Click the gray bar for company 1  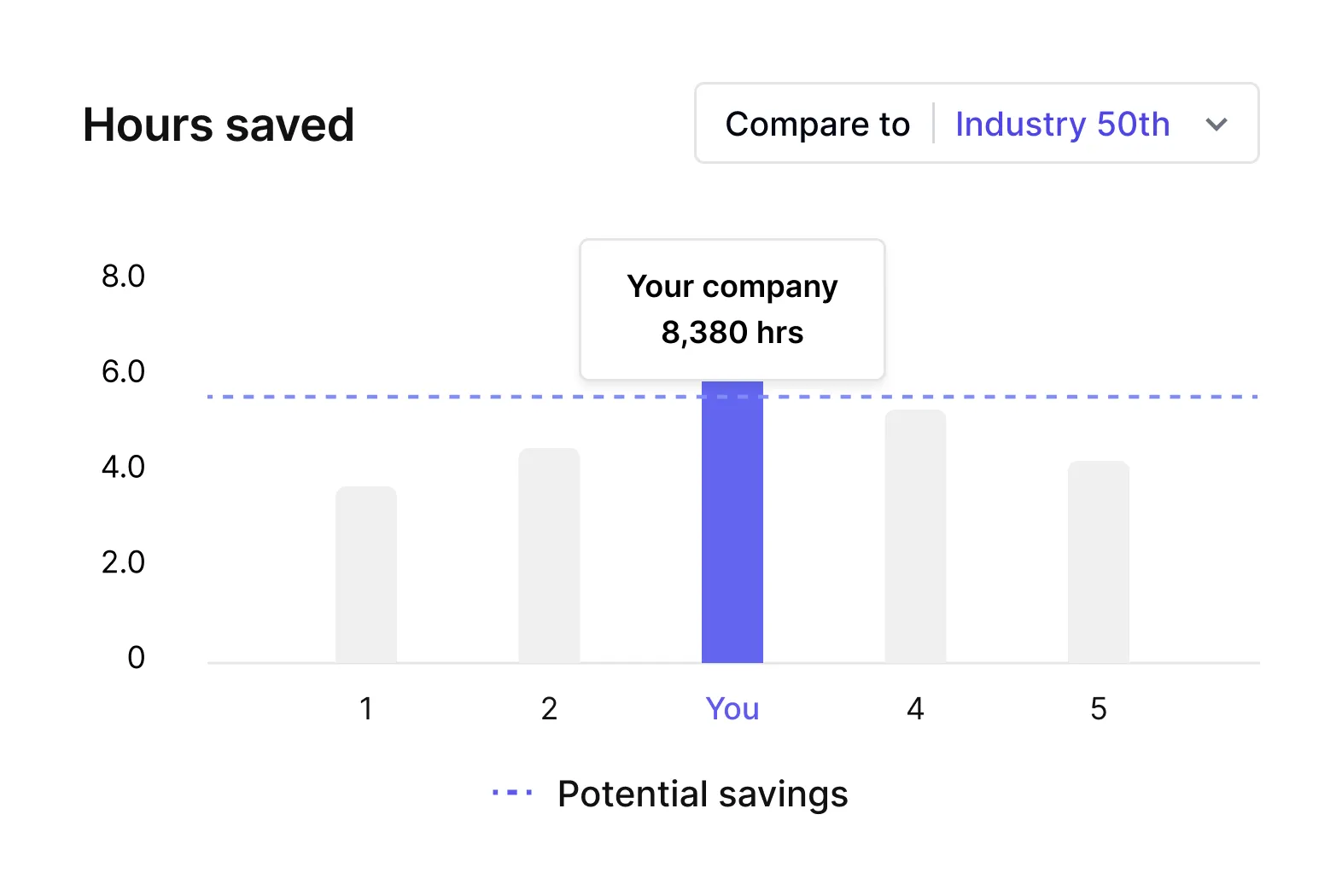point(366,574)
